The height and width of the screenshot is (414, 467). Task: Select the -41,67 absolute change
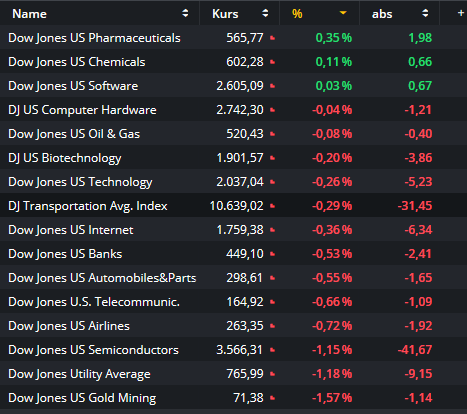(415, 350)
